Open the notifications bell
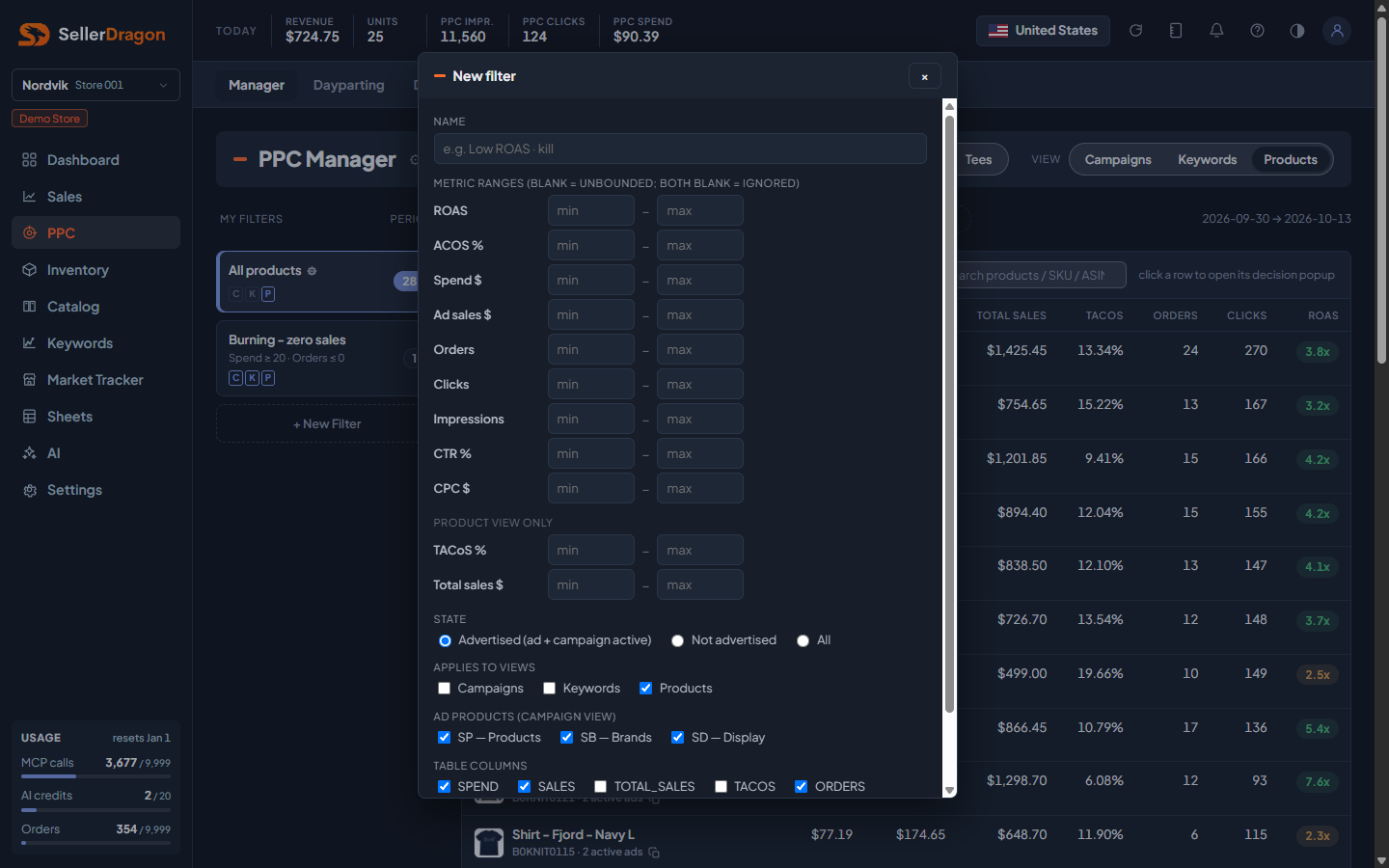 [x=1216, y=31]
